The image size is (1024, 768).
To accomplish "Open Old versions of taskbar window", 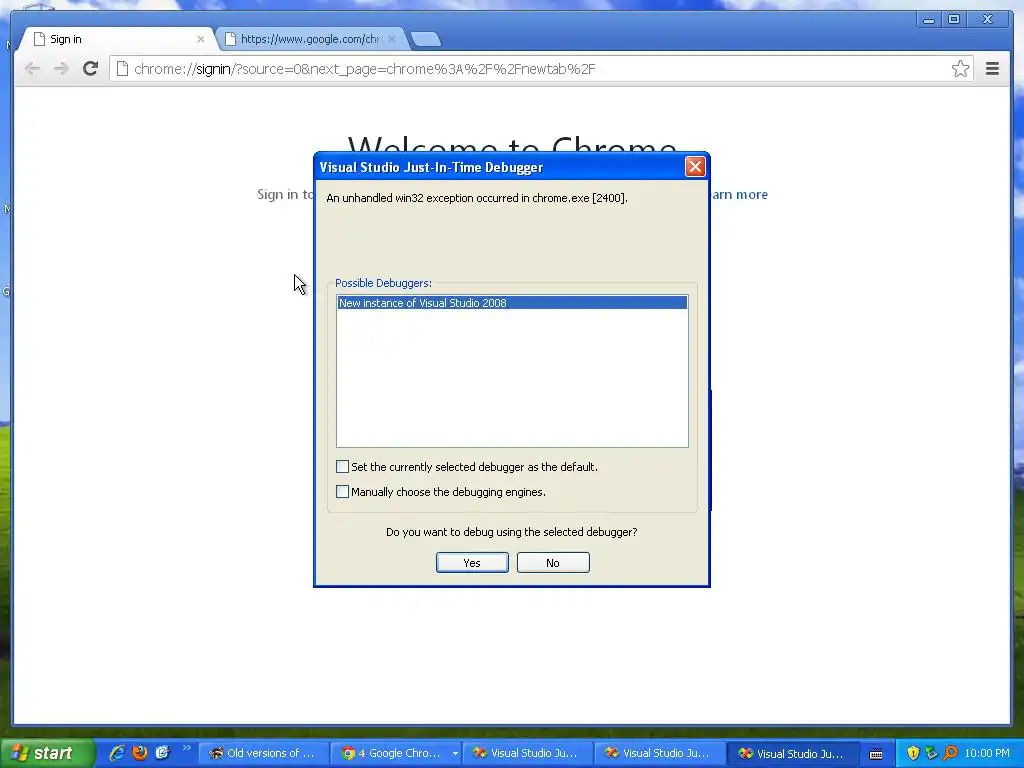I will (x=263, y=754).
